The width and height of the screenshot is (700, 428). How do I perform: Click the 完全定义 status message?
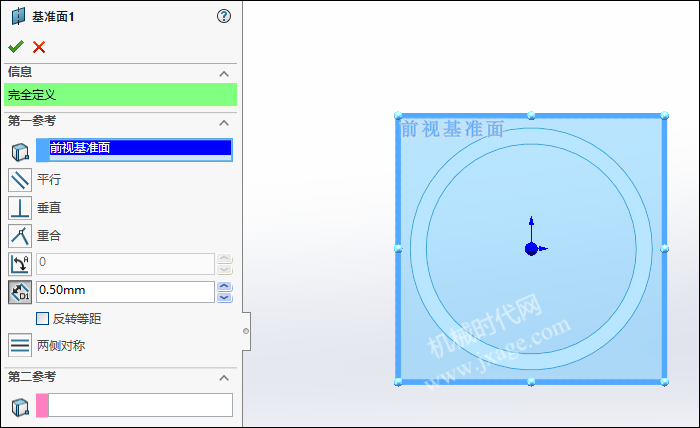click(121, 95)
